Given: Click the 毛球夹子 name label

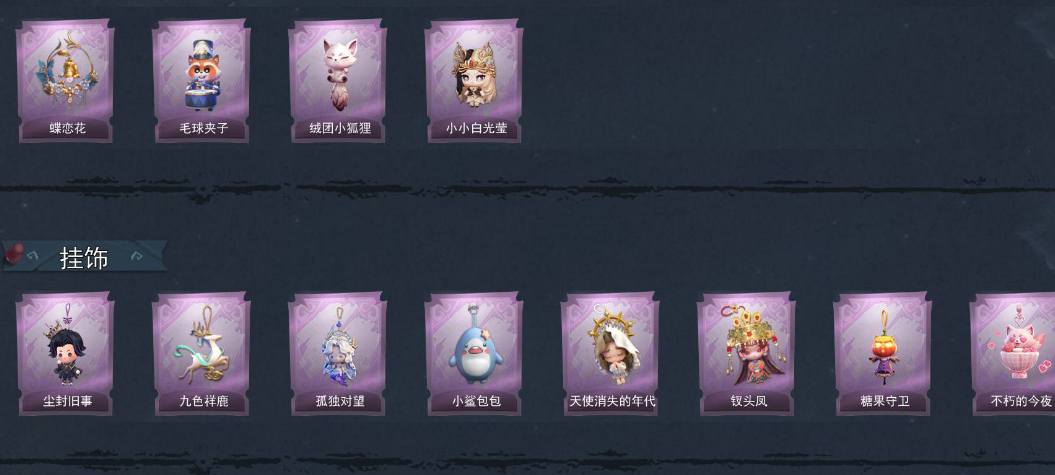Looking at the screenshot, I should click(204, 128).
